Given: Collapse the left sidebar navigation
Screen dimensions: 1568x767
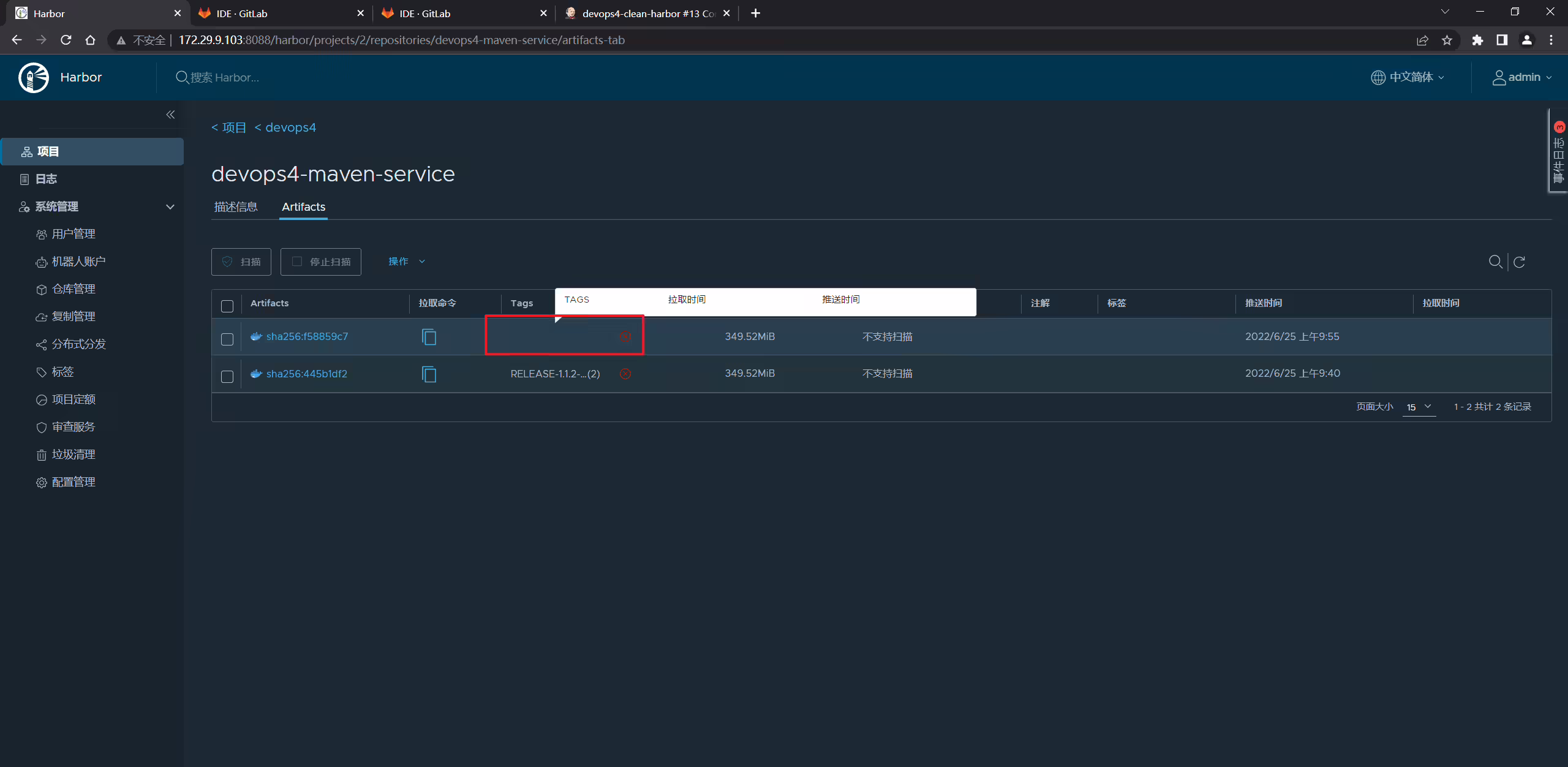Looking at the screenshot, I should point(170,115).
